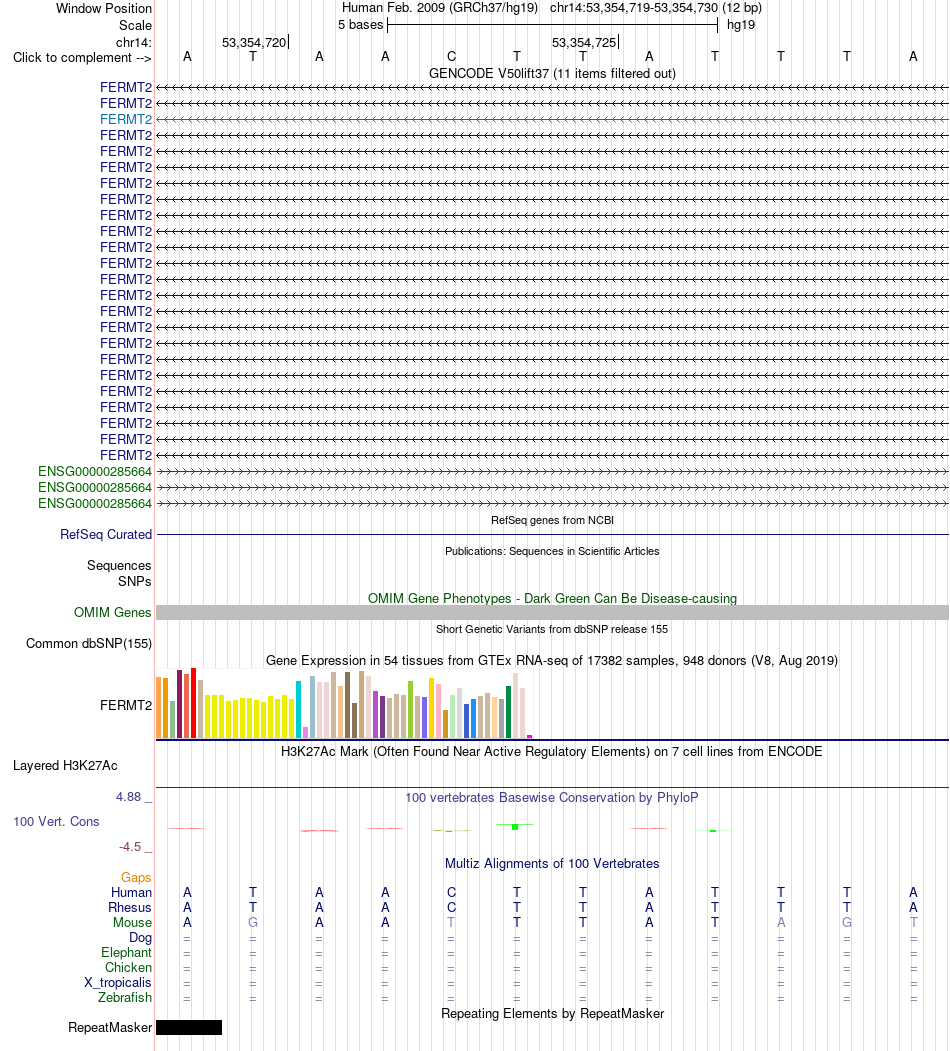Click the 'chr14:' ruler label

pyautogui.click(x=134, y=43)
